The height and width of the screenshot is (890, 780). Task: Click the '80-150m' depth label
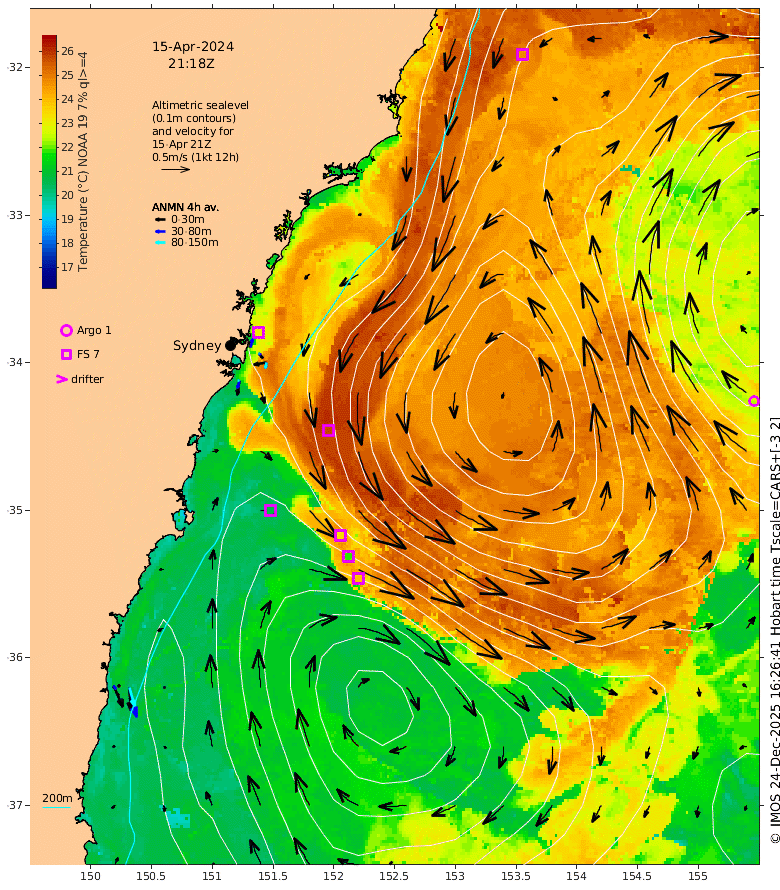pyautogui.click(x=195, y=242)
